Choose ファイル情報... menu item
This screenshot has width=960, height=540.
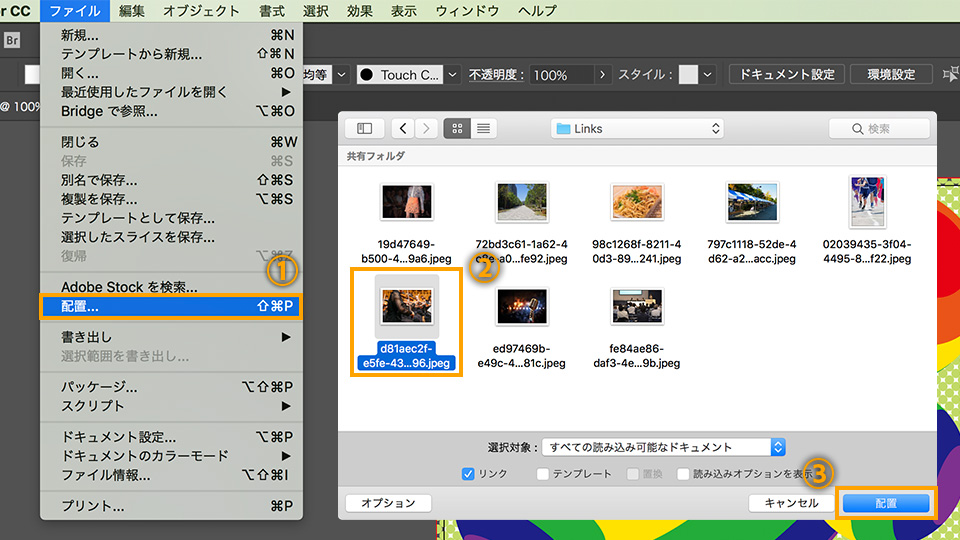171,475
